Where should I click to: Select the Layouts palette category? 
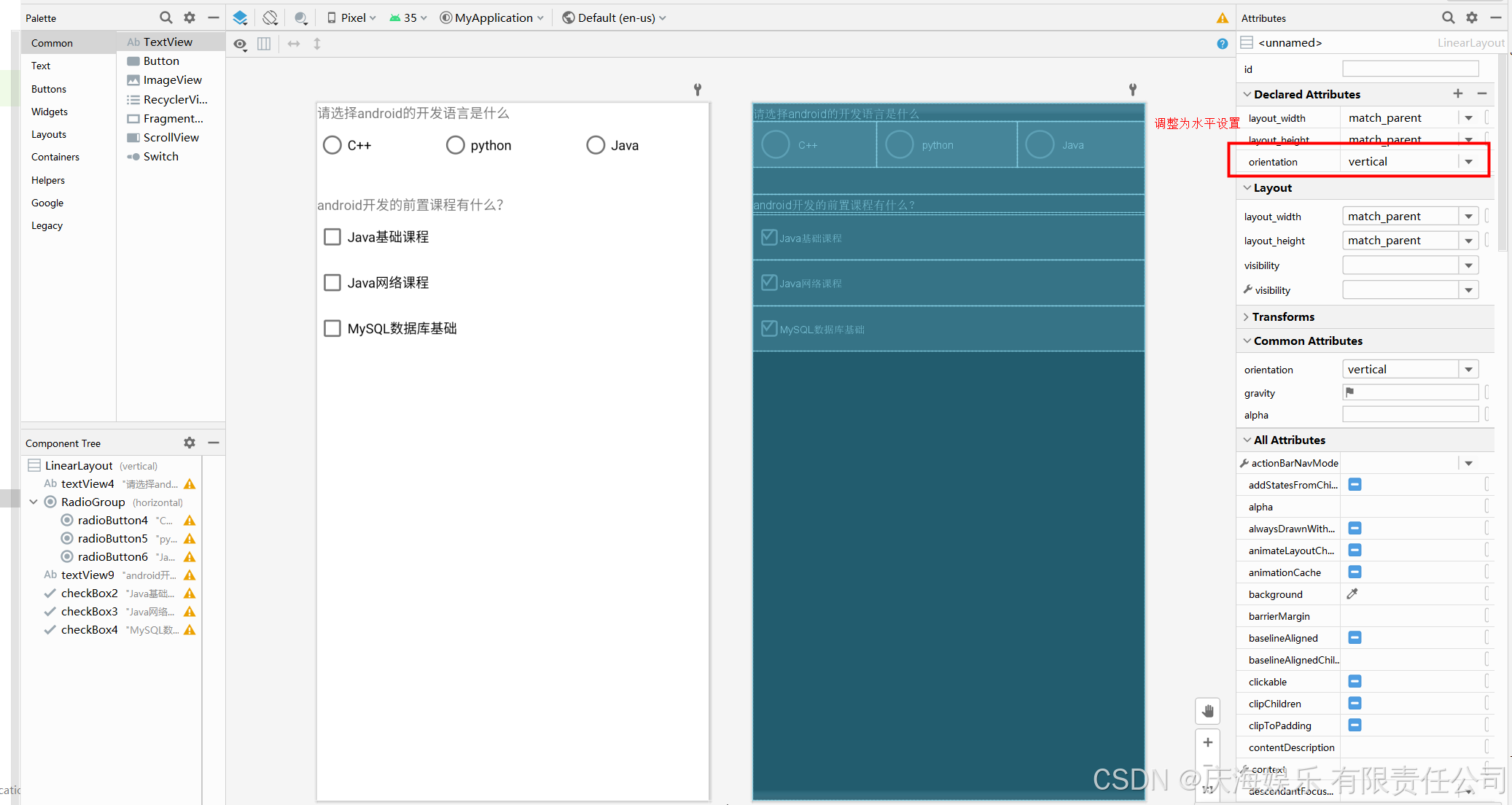coord(49,134)
